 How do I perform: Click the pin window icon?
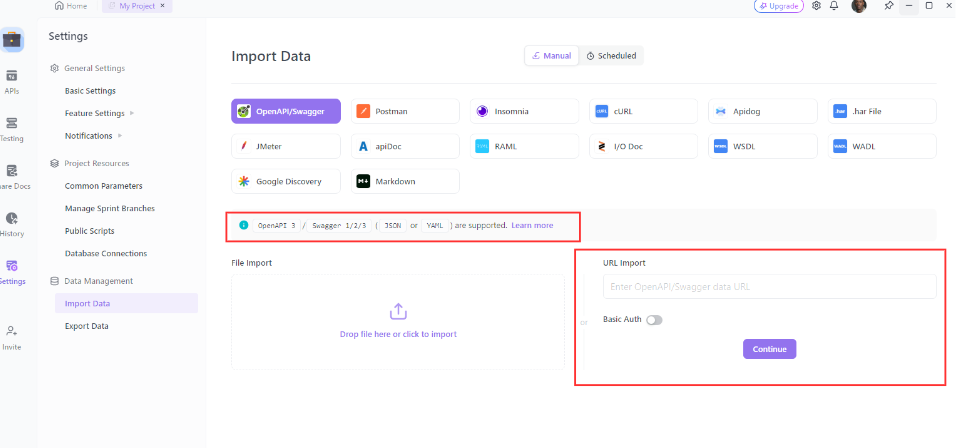[888, 6]
